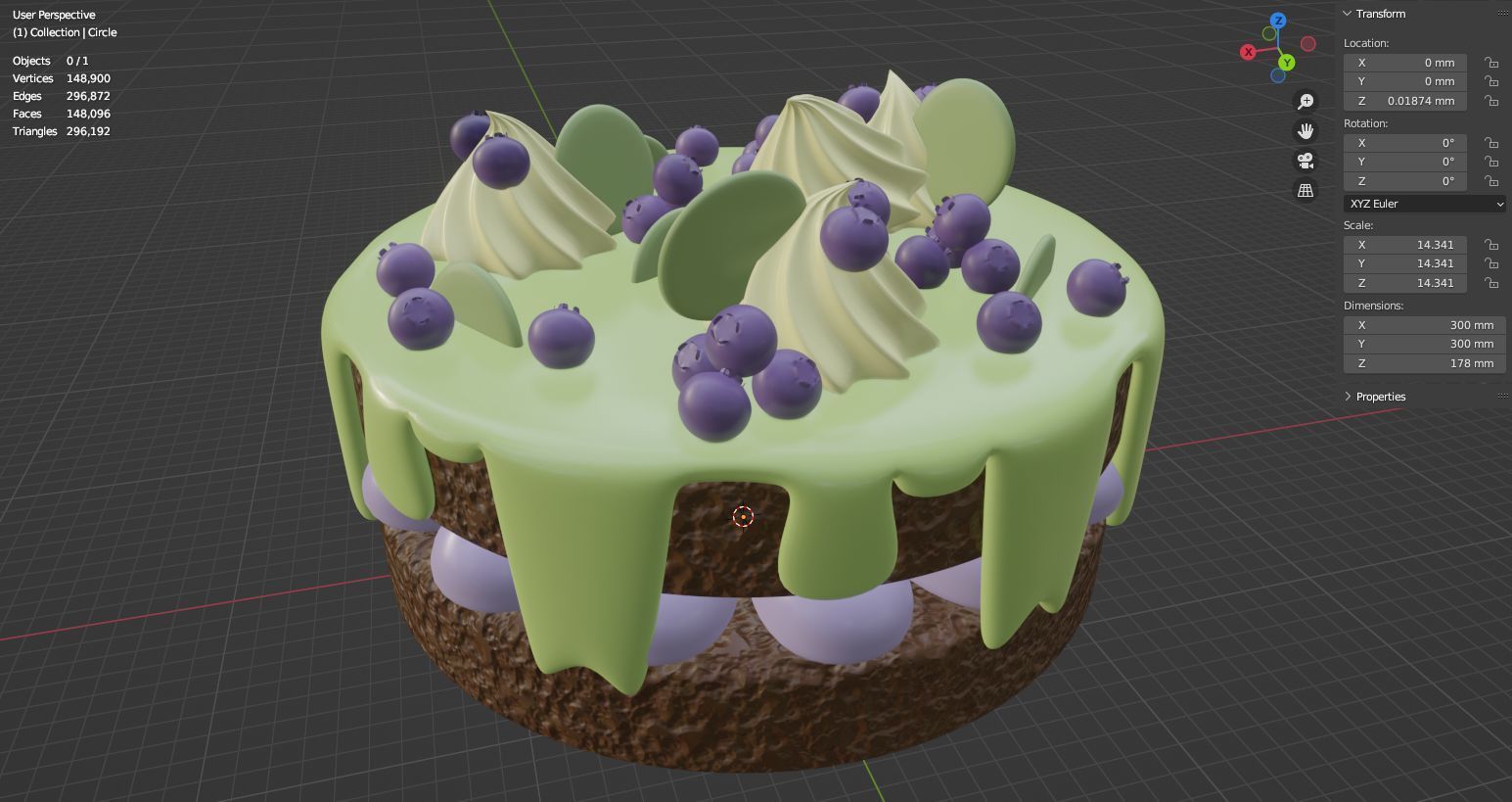Switch perspective/orthographic with the grid icon
This screenshot has height=802, width=1512.
tap(1306, 191)
